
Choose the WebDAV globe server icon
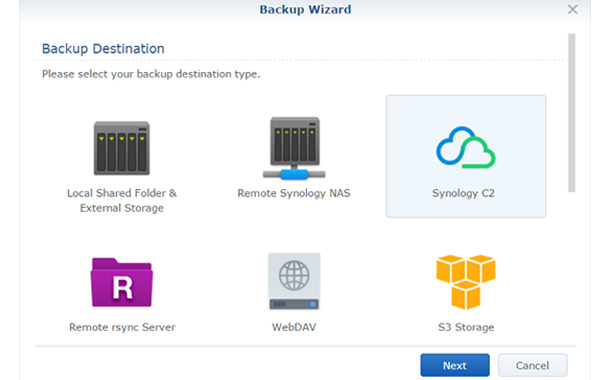coord(294,282)
